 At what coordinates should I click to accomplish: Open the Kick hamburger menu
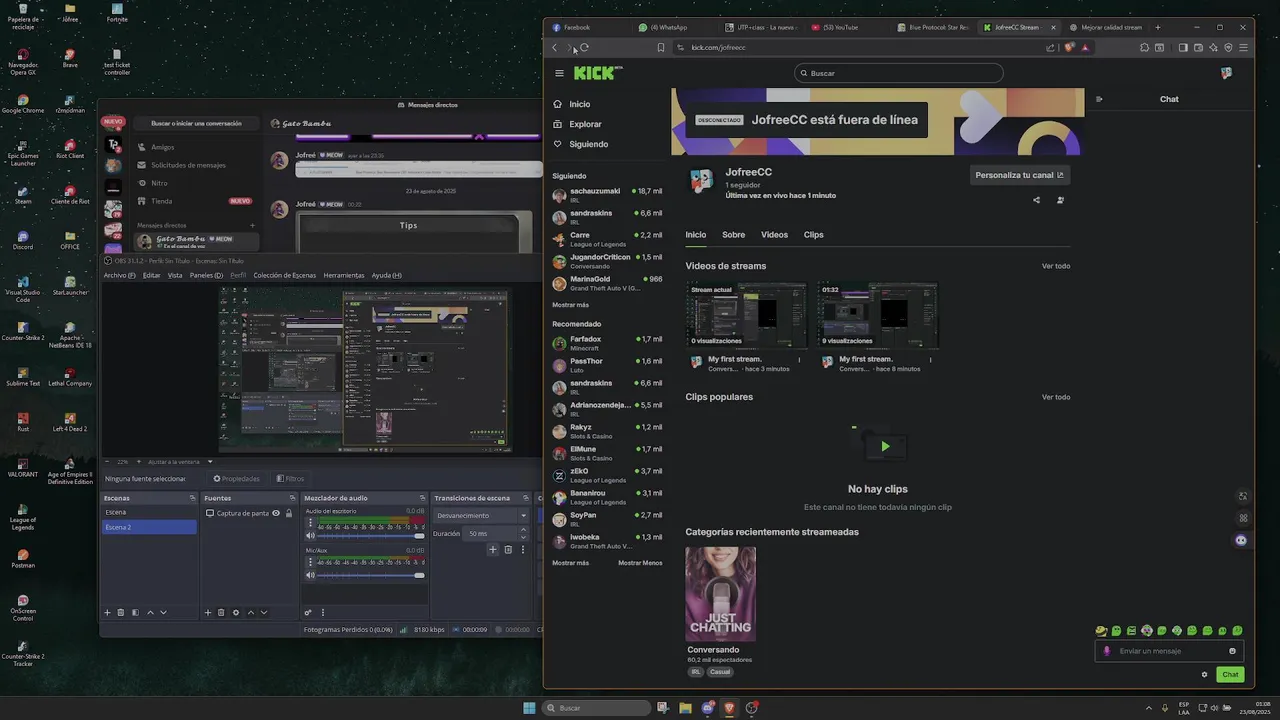tap(560, 73)
